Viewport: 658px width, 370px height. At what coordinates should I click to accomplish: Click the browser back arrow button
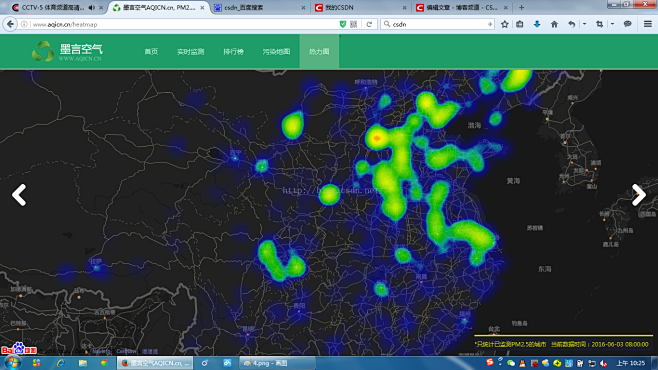(x=10, y=24)
